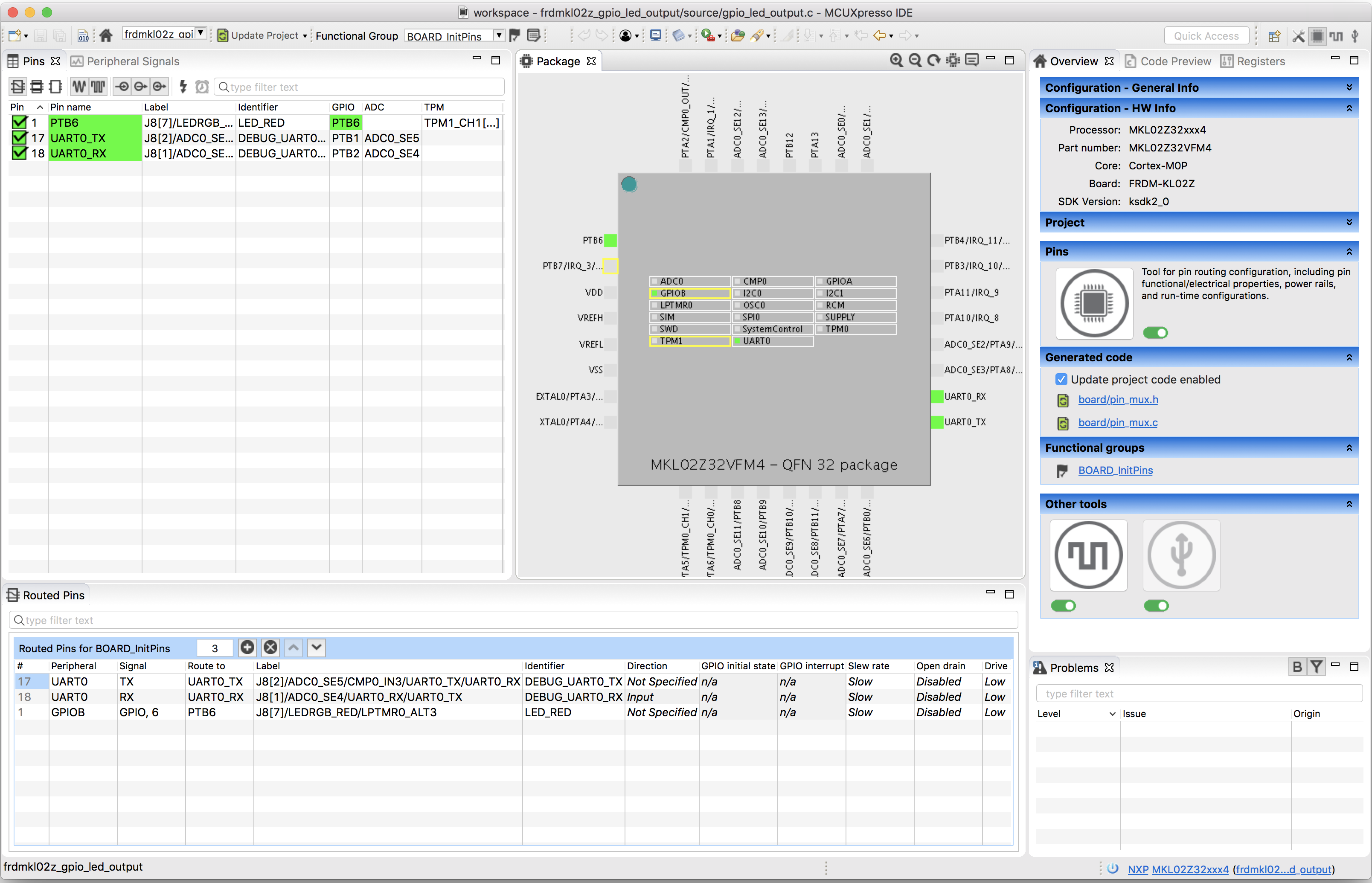This screenshot has height=883, width=1372.
Task: Open the Clocks perspective waveform icon top-right
Action: coord(1336,36)
